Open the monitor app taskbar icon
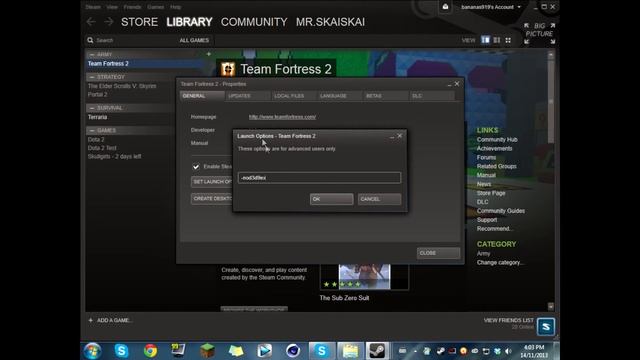This screenshot has height=360, width=640. (x=178, y=351)
